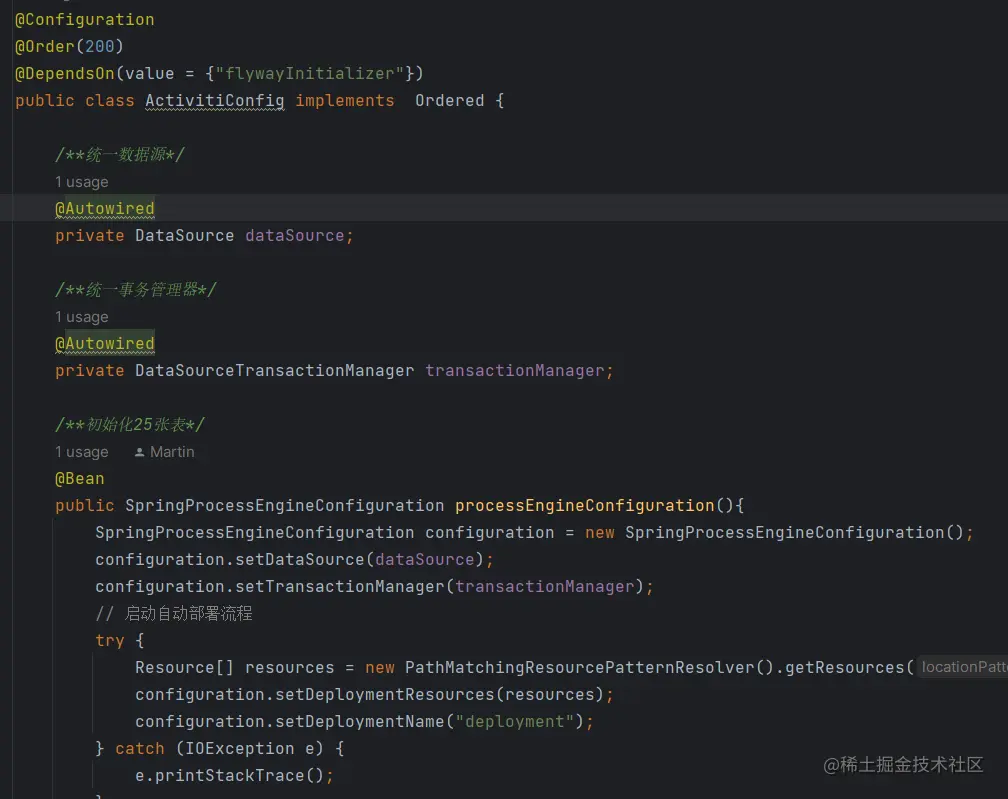
Task: Click the printStackTrace method call
Action: coord(230,776)
